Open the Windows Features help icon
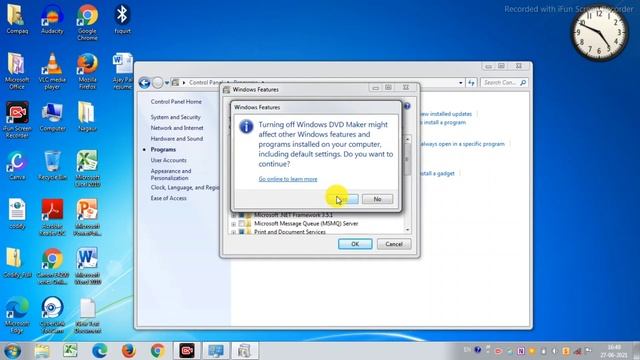 coord(407,106)
